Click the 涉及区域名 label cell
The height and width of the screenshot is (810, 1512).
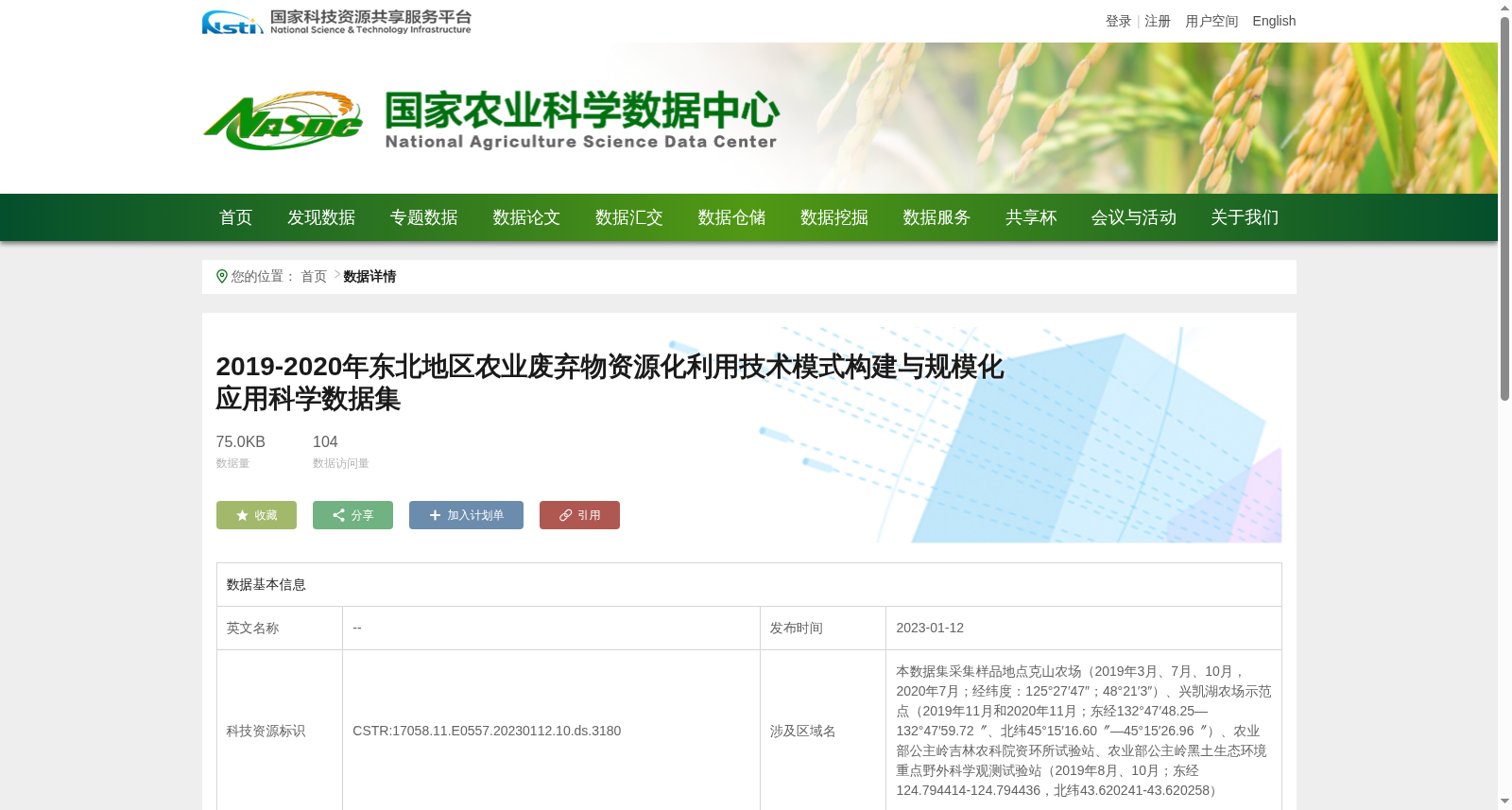(823, 731)
